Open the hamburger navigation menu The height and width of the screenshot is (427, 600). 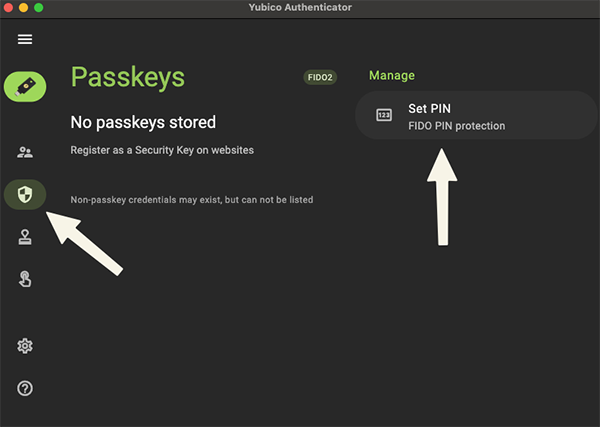click(25, 39)
